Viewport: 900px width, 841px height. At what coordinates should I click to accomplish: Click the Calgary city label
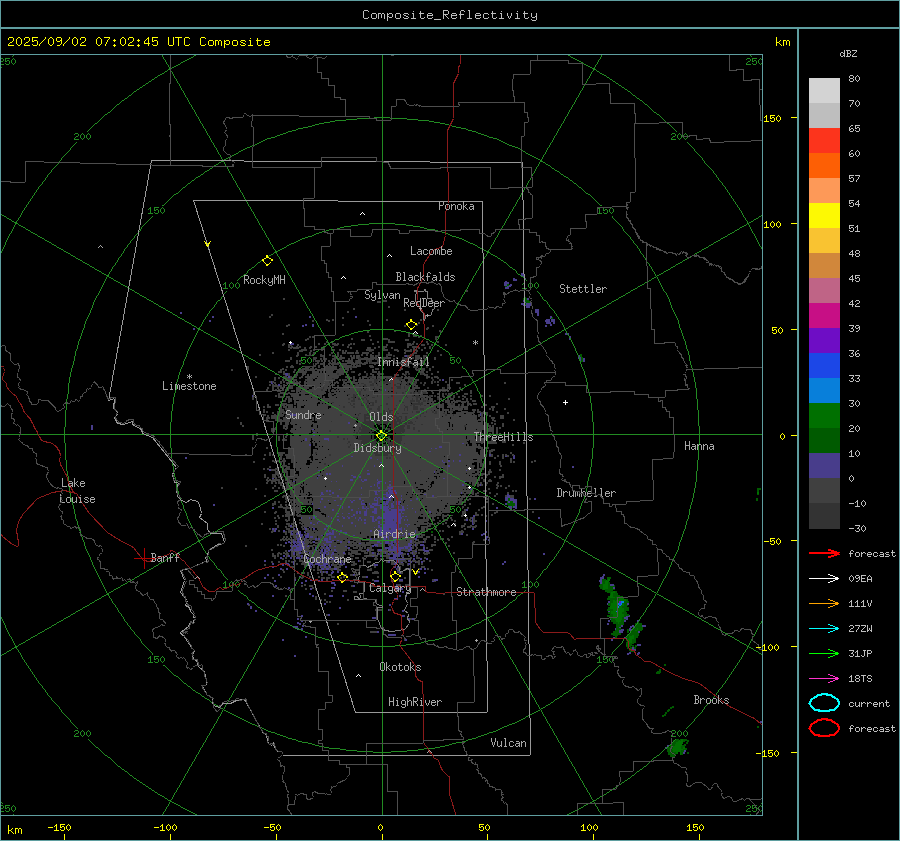390,588
